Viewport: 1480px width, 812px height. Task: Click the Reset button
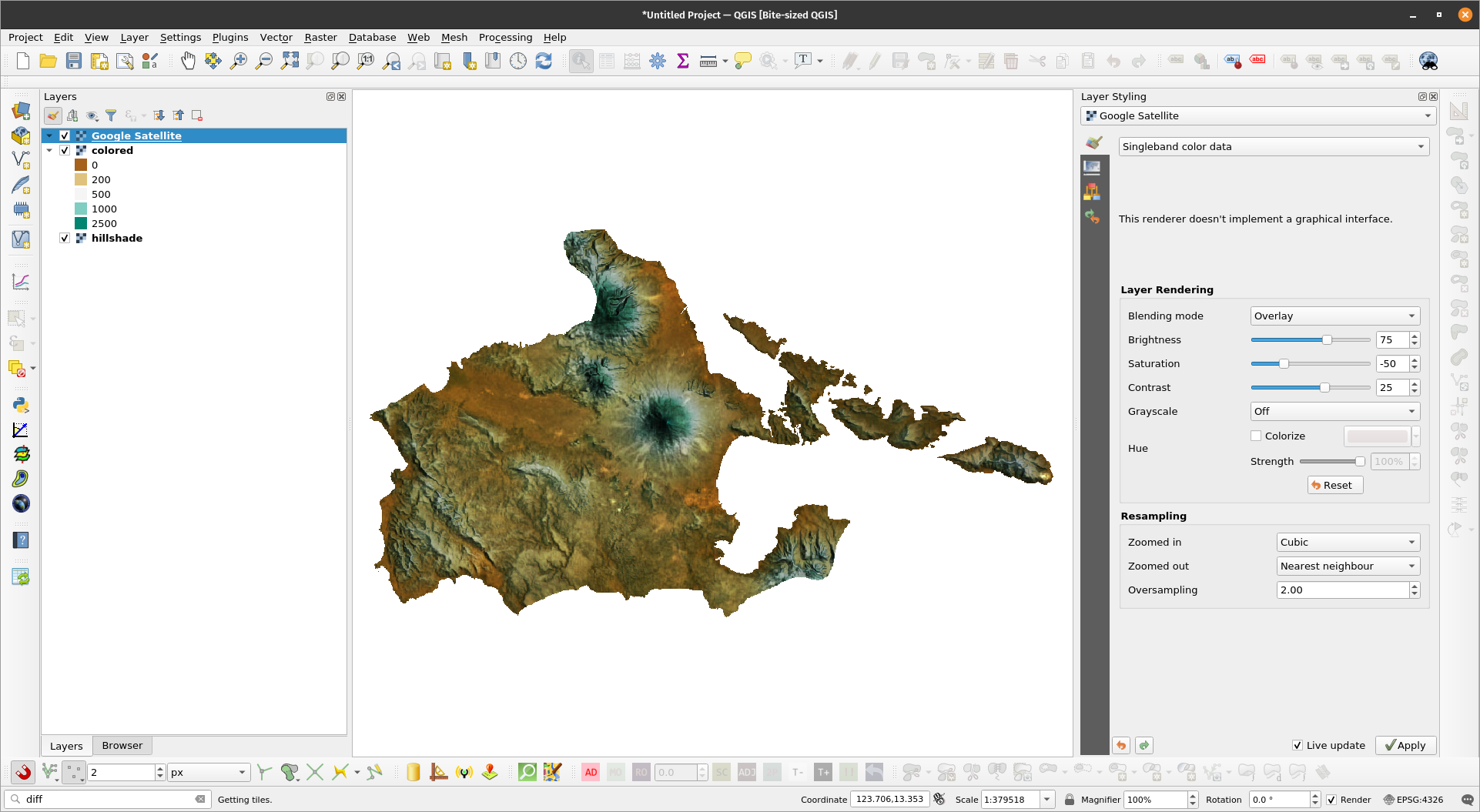pos(1334,485)
